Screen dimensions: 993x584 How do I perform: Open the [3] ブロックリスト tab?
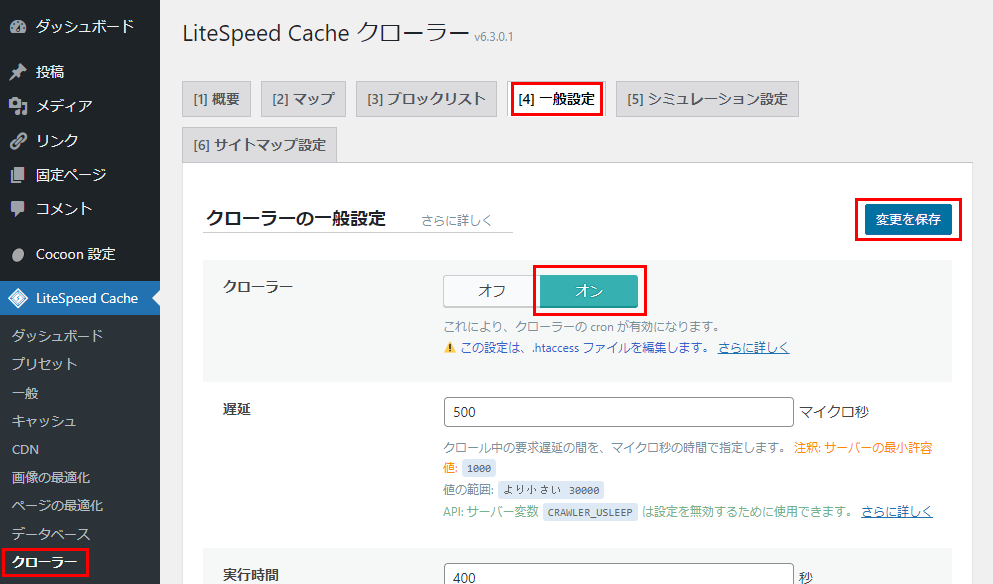pyautogui.click(x=425, y=99)
